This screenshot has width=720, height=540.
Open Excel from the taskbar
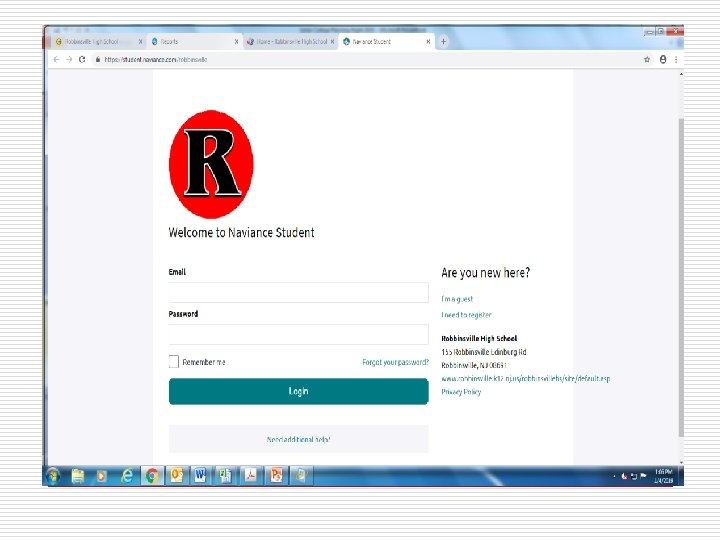[x=225, y=476]
